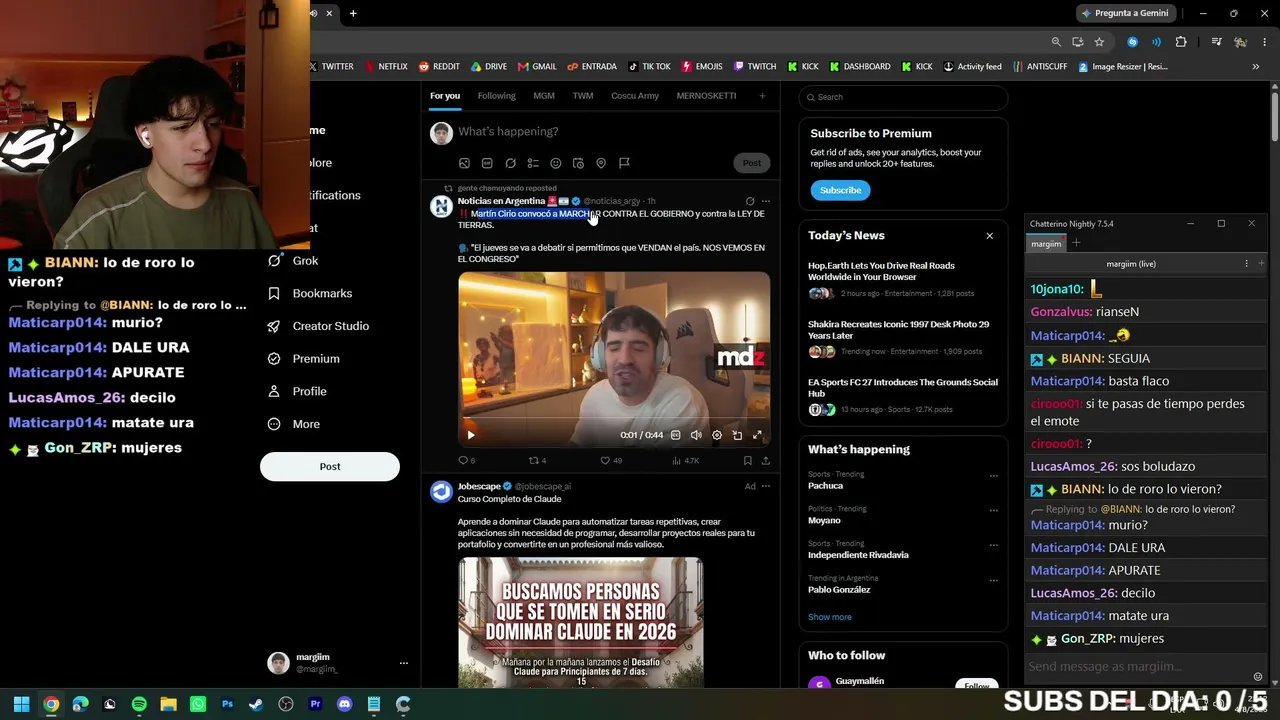Screen dimensions: 1280x720
Task: Repost the Noticias en Argentina post
Action: tap(537, 461)
